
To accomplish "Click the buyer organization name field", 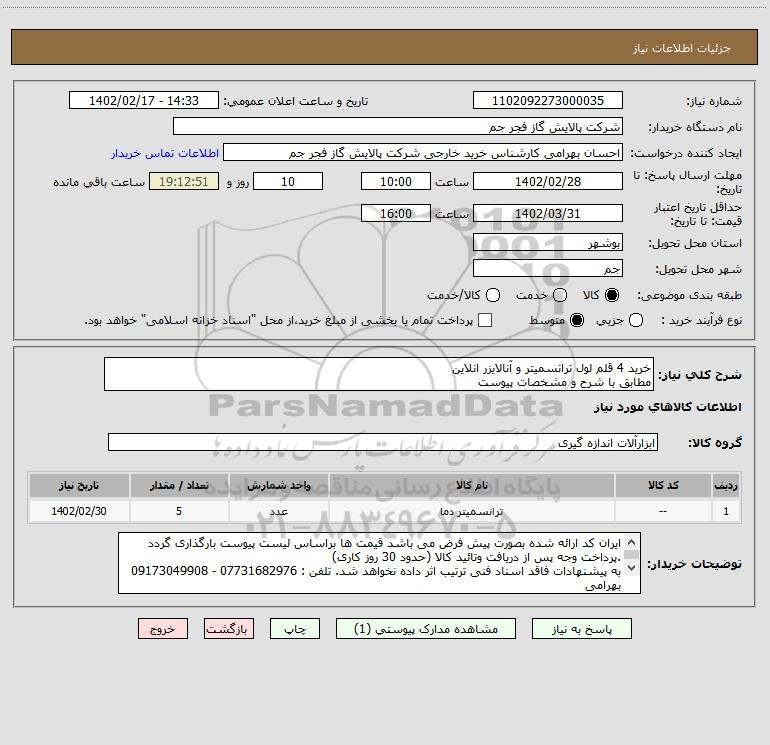I will coord(398,127).
